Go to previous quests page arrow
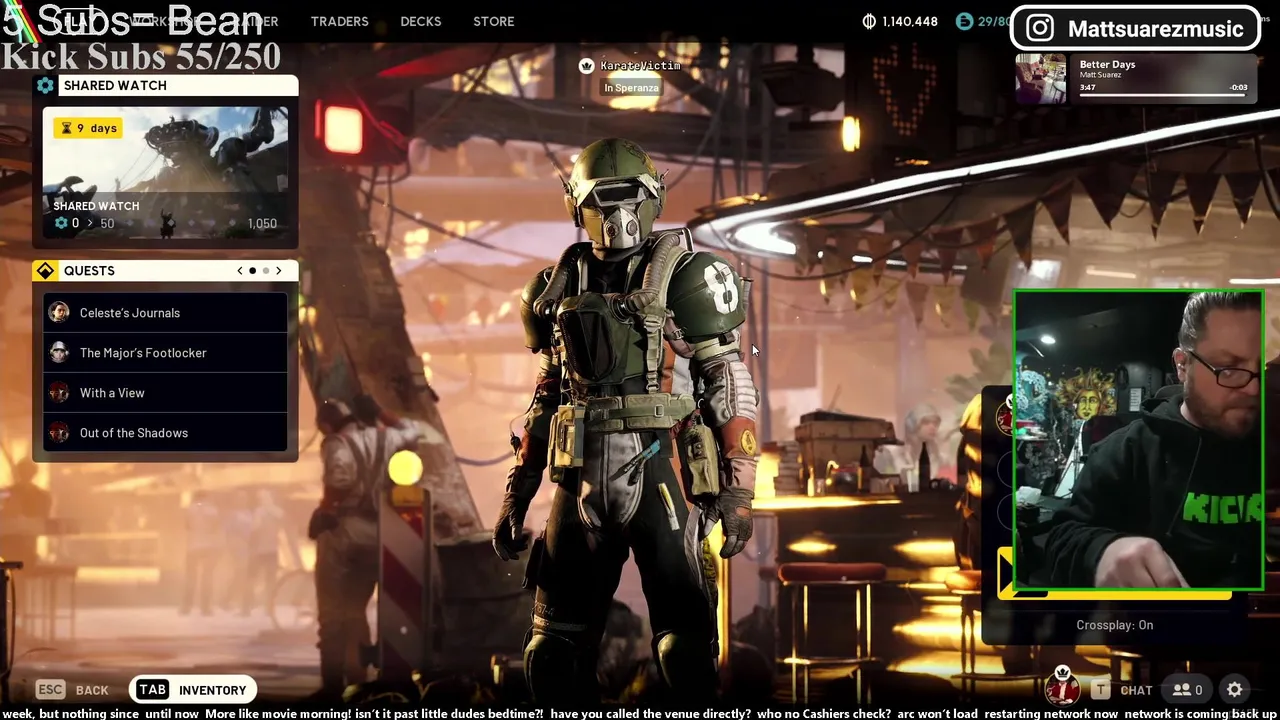This screenshot has height=720, width=1280. (240, 271)
